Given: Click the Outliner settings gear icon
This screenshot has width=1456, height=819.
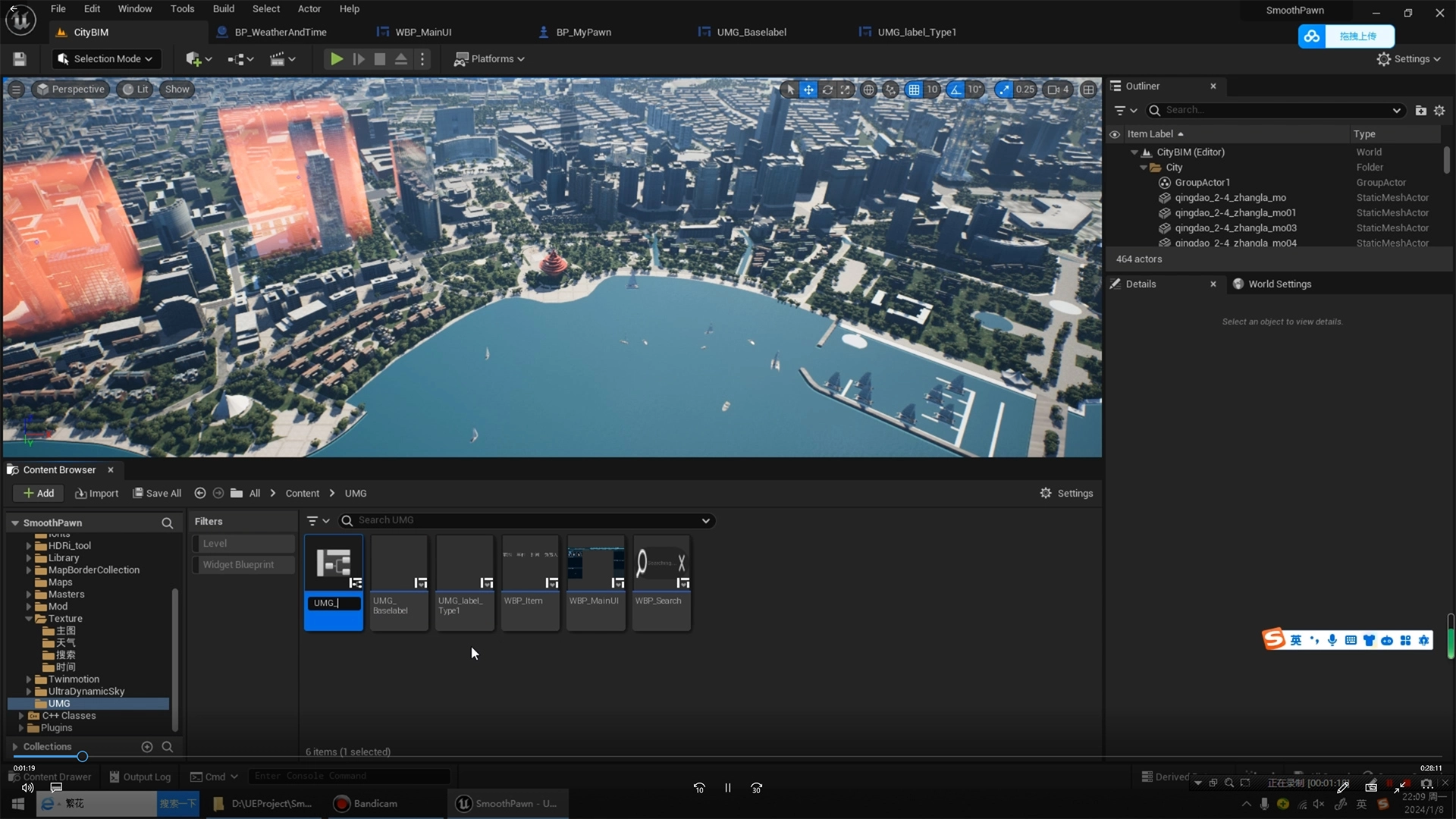Looking at the screenshot, I should (x=1439, y=111).
